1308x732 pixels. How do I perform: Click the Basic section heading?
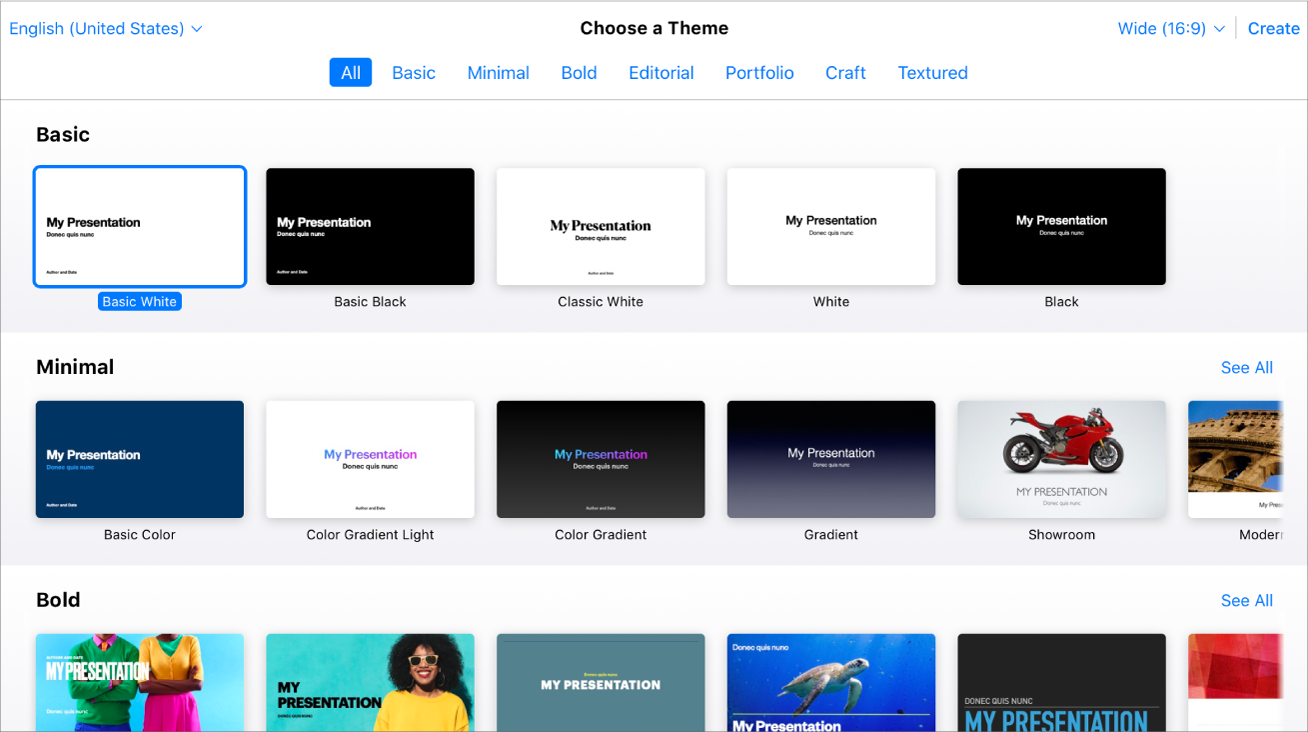tap(63, 135)
